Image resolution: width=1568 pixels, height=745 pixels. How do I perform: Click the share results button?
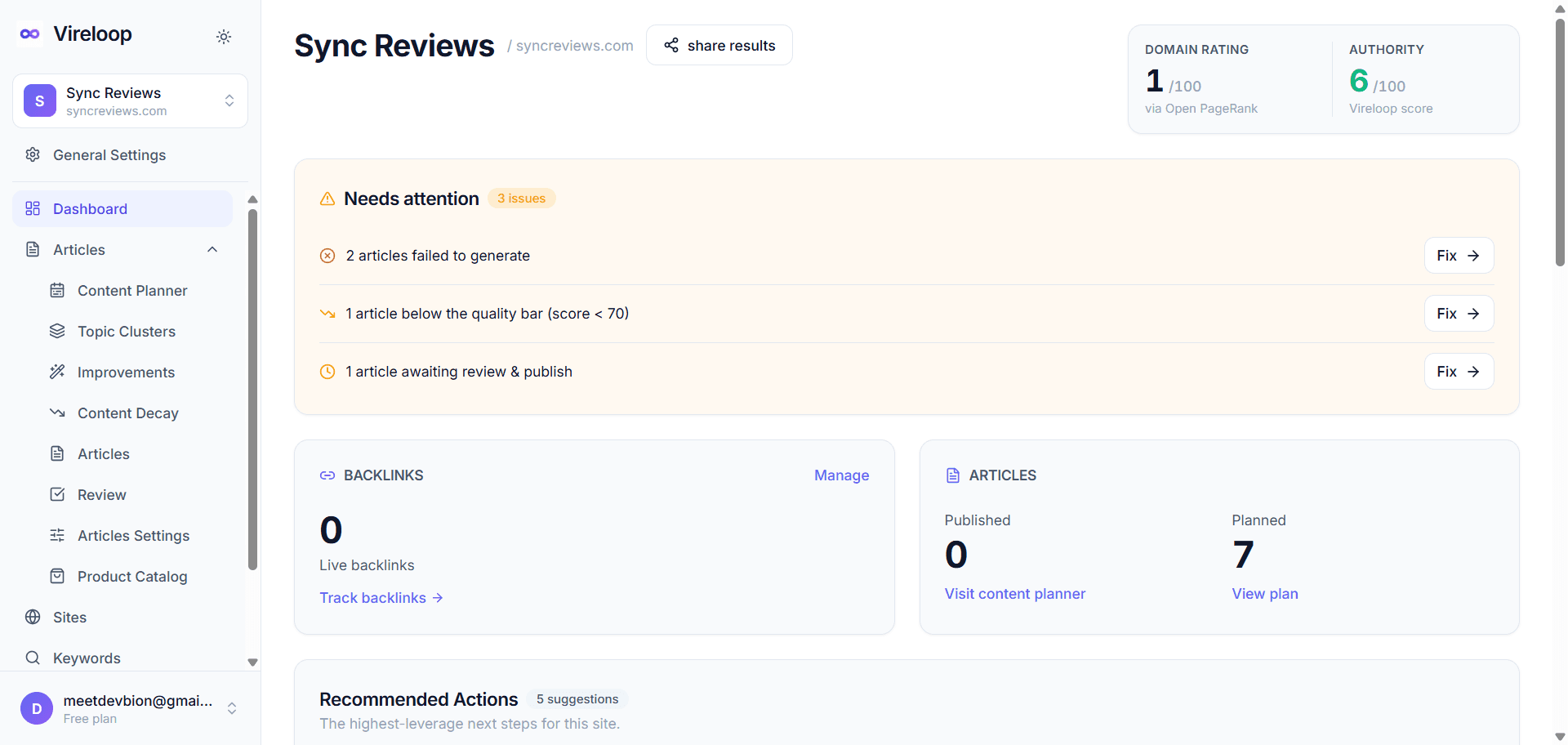(x=719, y=45)
